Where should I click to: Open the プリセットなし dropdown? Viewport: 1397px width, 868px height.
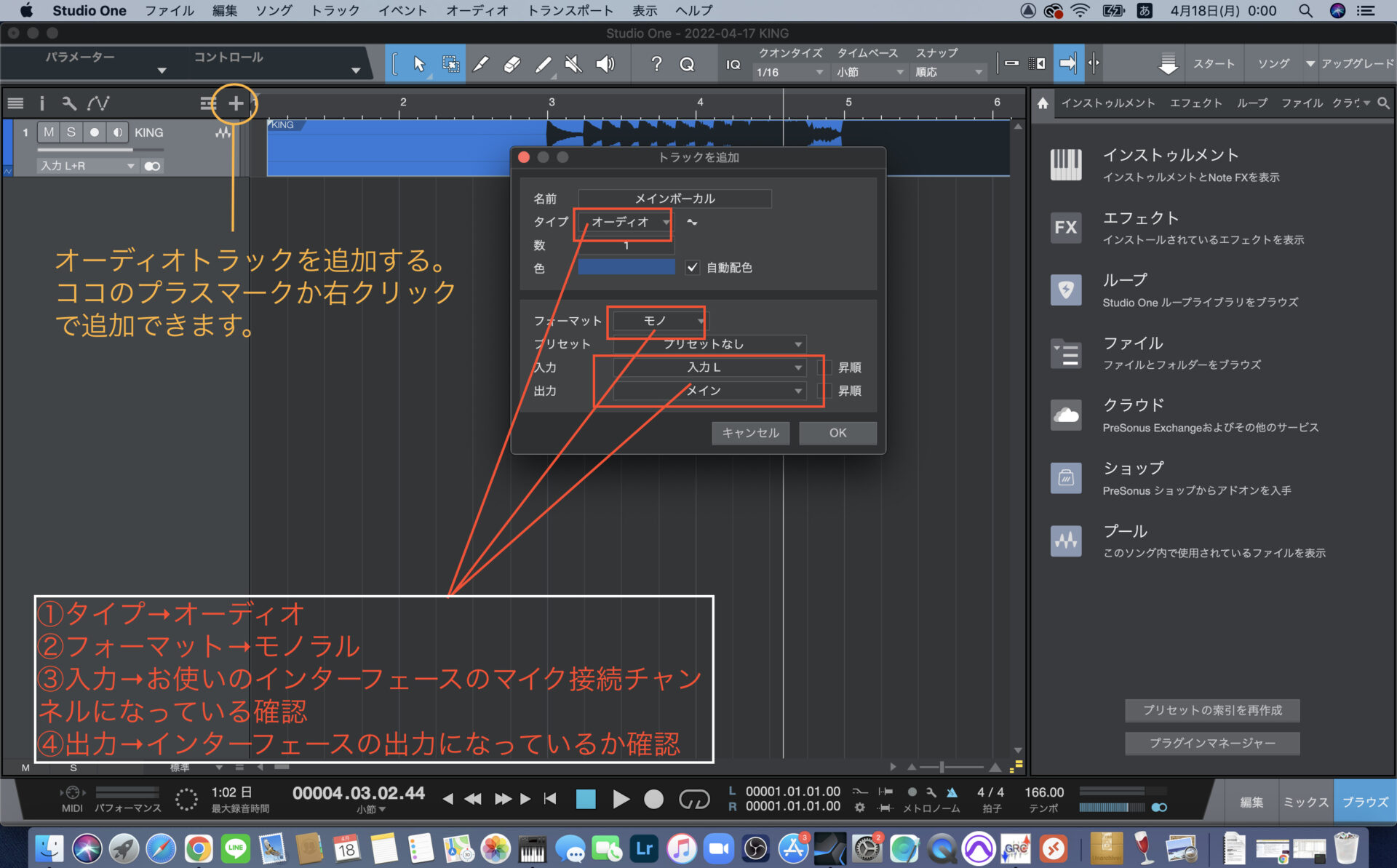point(709,344)
